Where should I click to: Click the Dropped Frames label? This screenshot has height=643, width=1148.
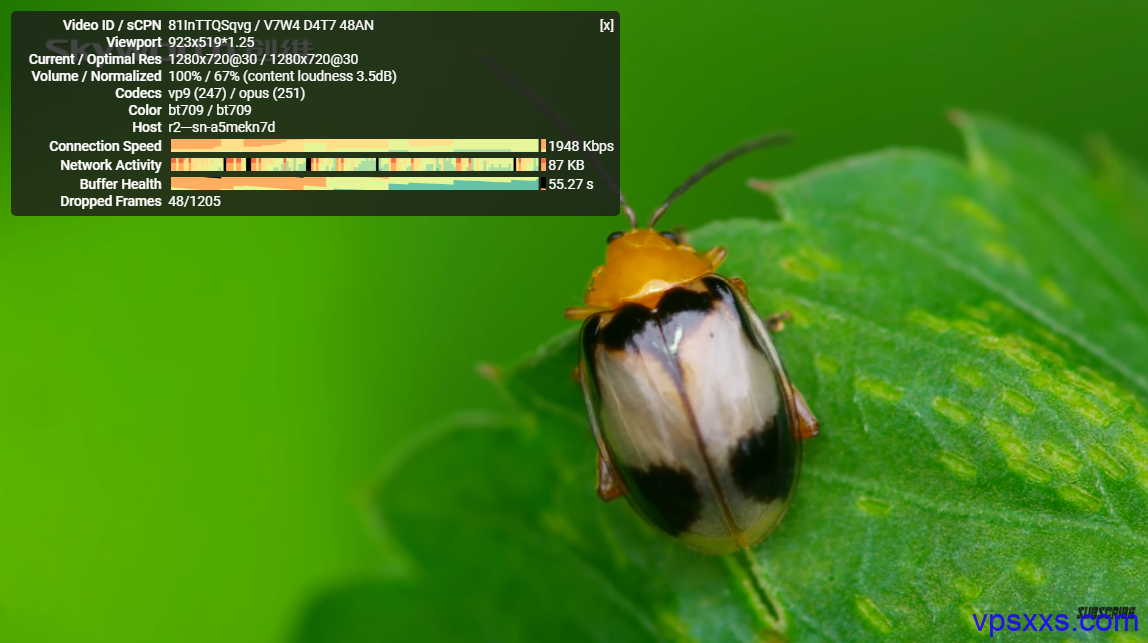pos(111,201)
